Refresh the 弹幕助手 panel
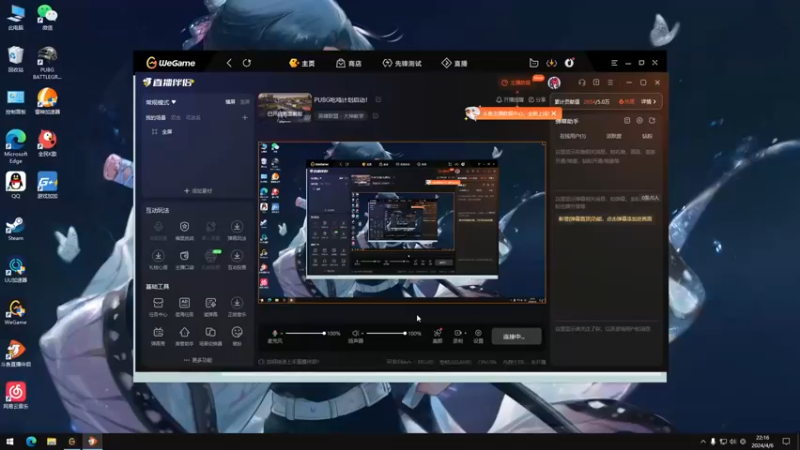Image resolution: width=800 pixels, height=450 pixels. point(652,121)
